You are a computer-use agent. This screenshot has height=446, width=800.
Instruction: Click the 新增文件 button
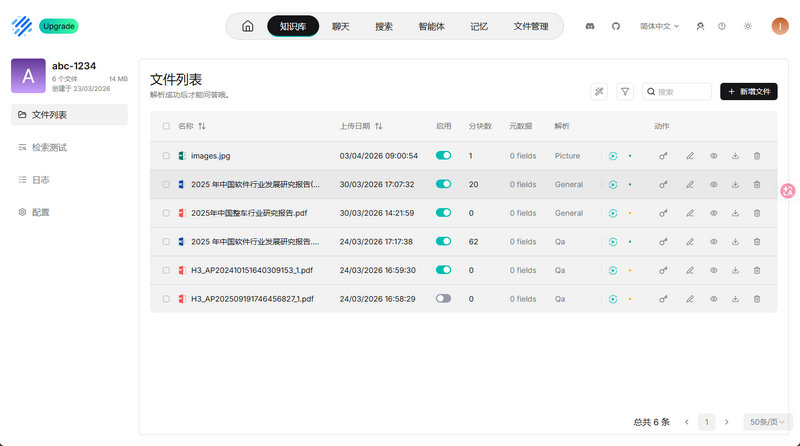[x=748, y=92]
